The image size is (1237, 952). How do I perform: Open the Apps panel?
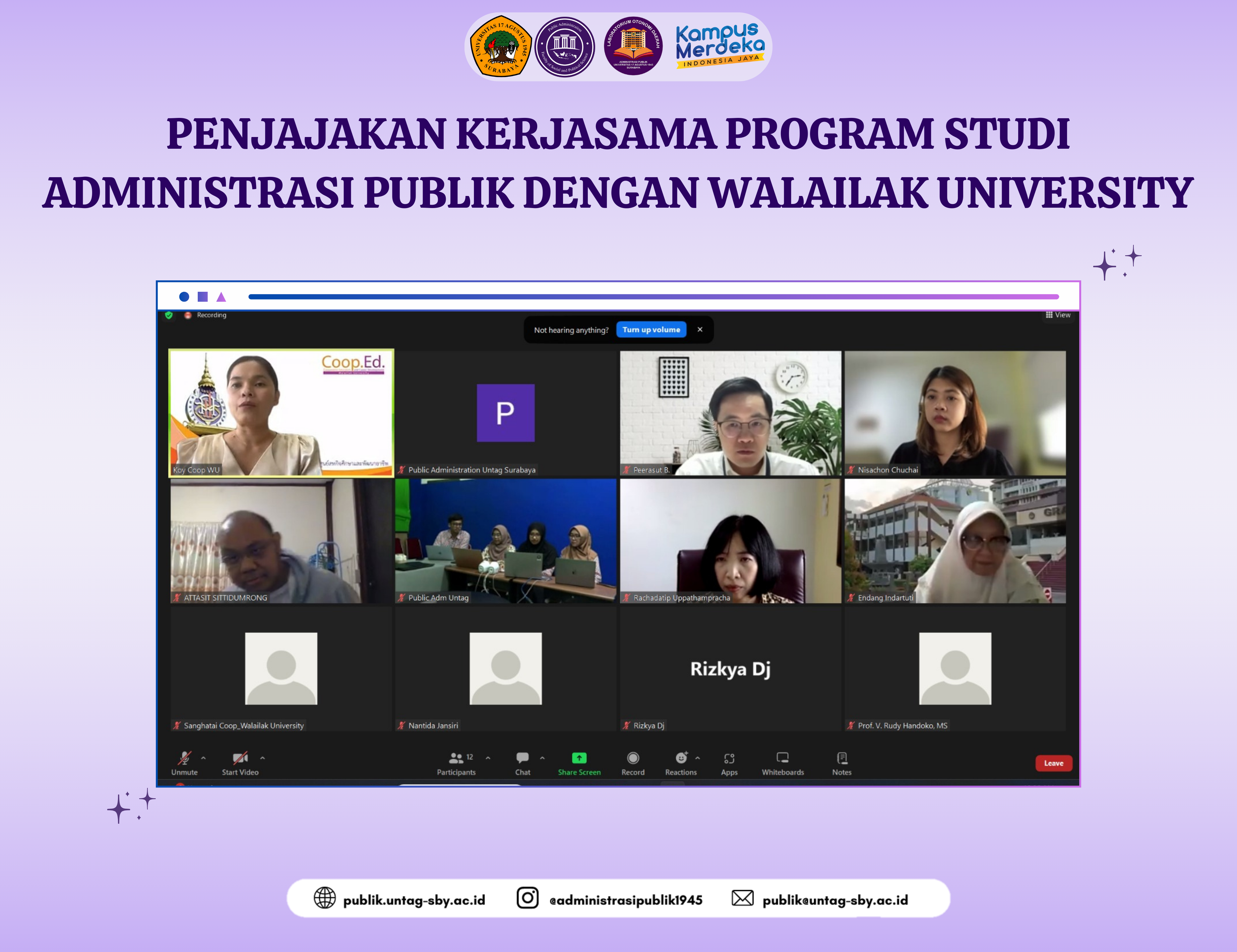point(729,763)
